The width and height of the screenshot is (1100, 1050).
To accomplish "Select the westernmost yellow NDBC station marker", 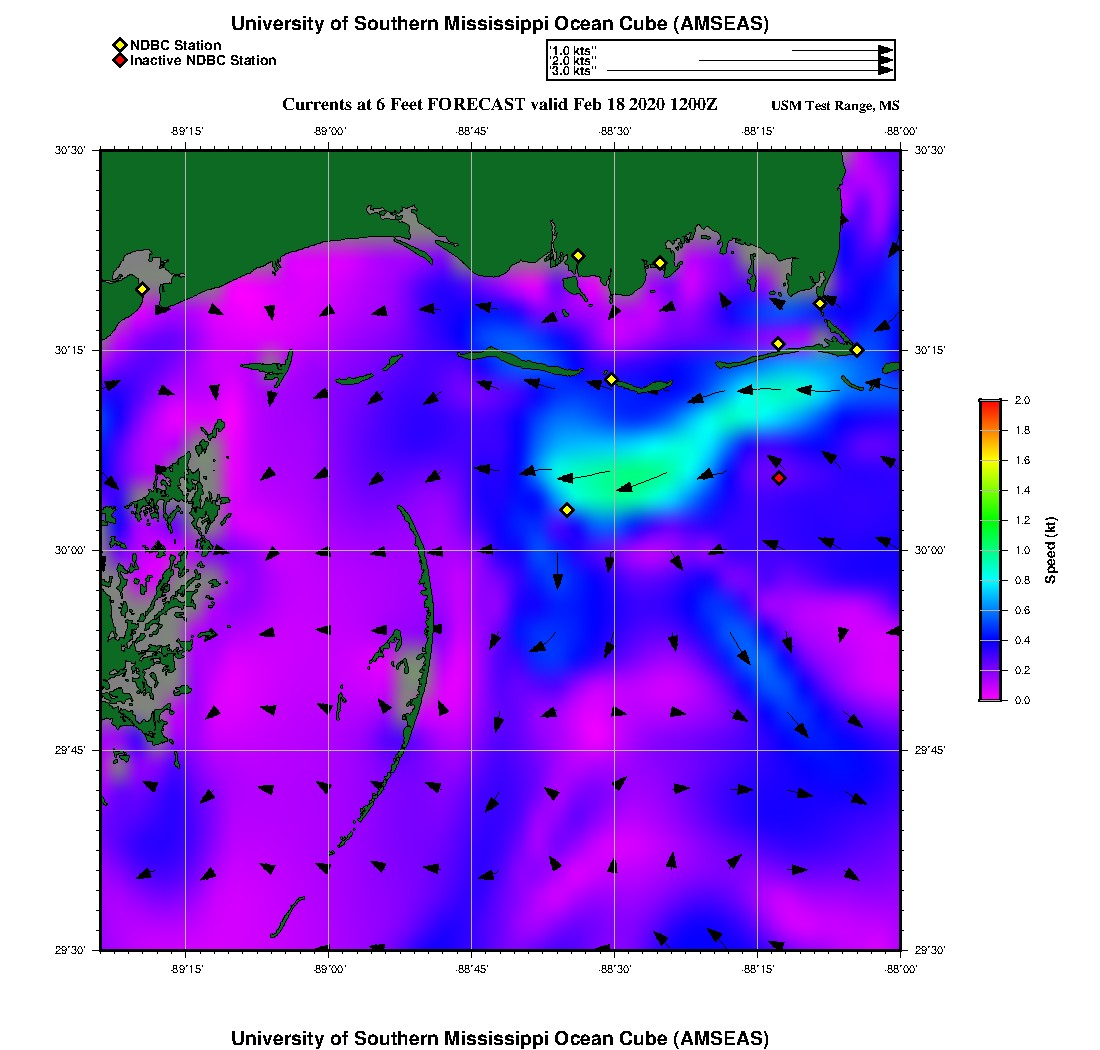I will point(142,289).
